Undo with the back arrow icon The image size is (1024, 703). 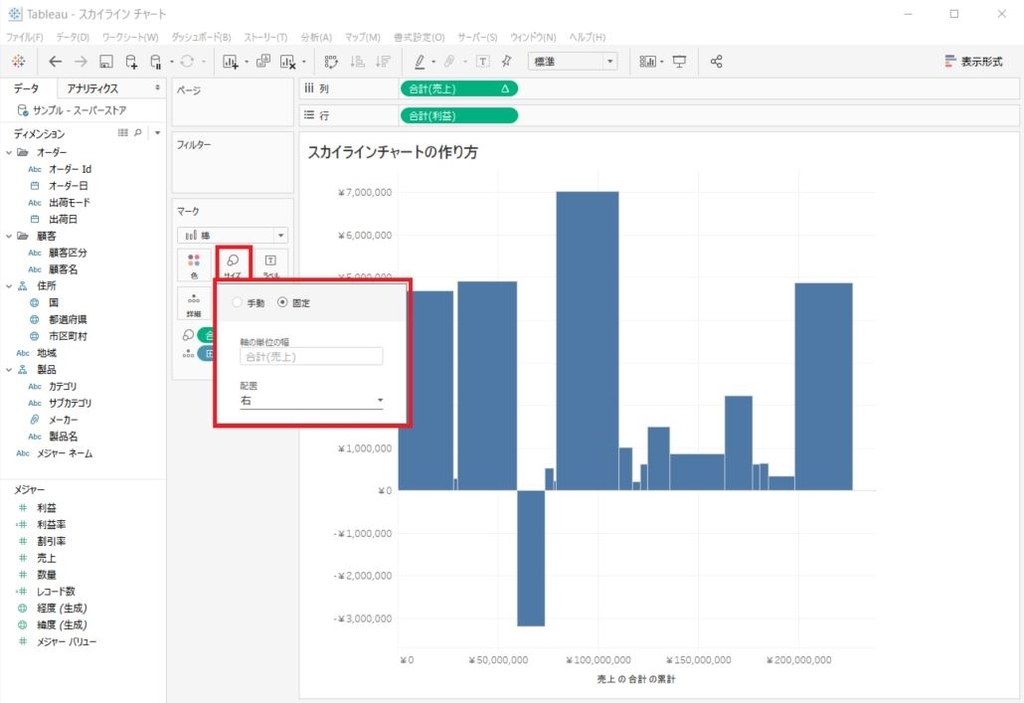pyautogui.click(x=56, y=61)
